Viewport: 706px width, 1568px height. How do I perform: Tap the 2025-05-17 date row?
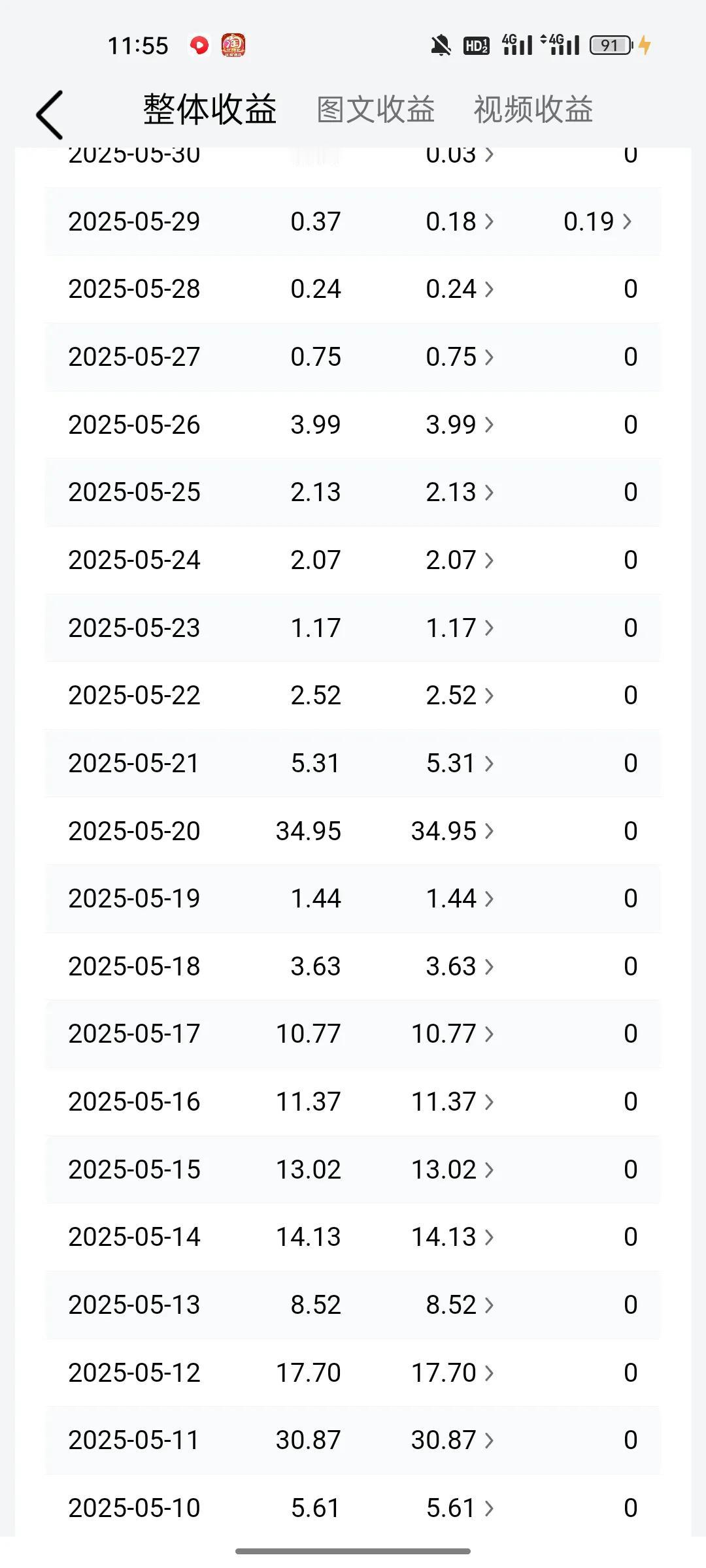(x=353, y=1034)
